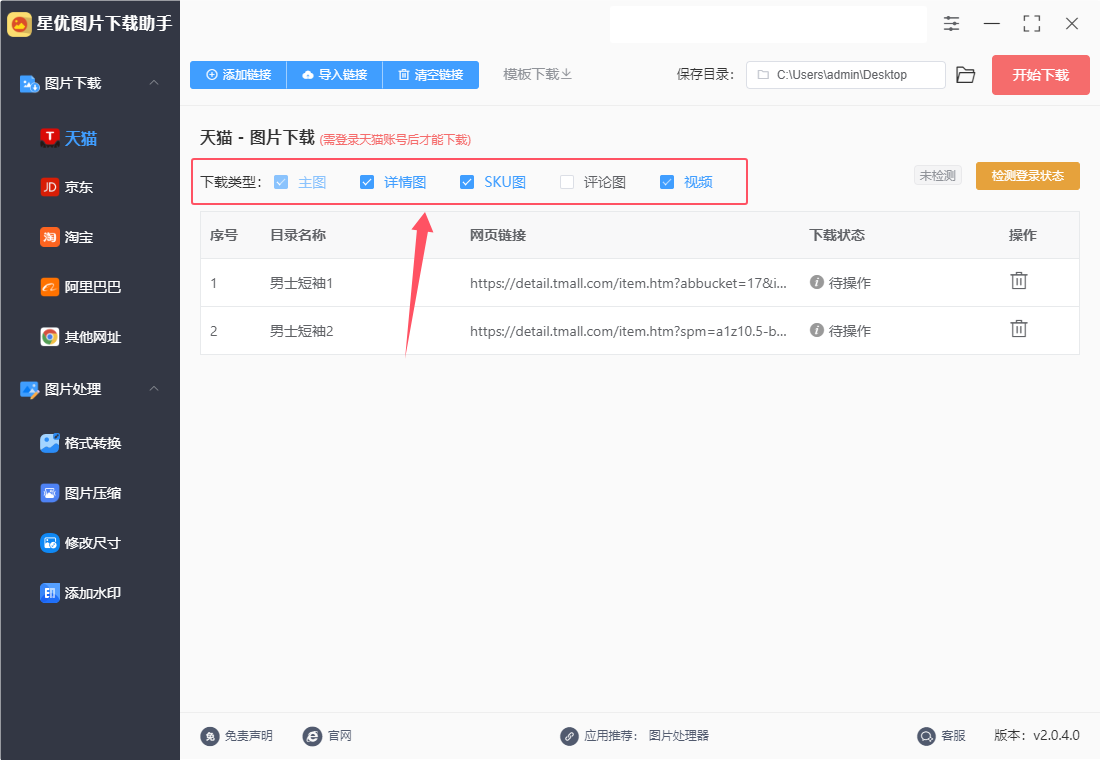Image resolution: width=1100 pixels, height=760 pixels.
Task: Collapse the 图片处理 section chevron
Action: coord(154,389)
